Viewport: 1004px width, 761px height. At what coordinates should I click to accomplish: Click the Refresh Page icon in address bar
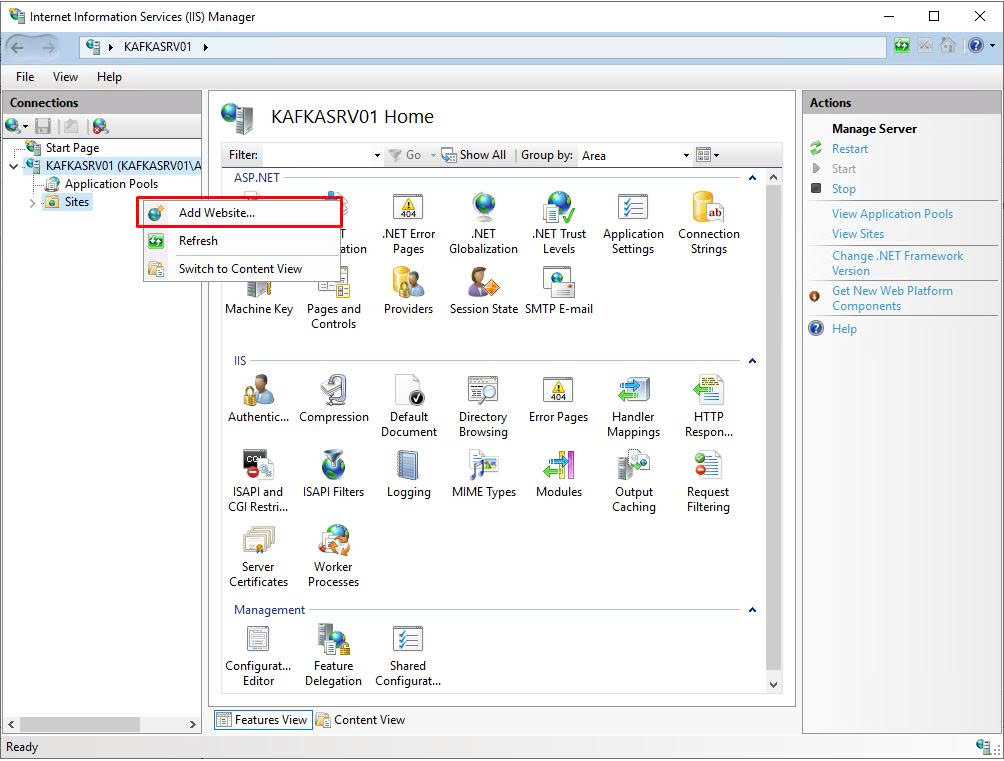click(902, 45)
